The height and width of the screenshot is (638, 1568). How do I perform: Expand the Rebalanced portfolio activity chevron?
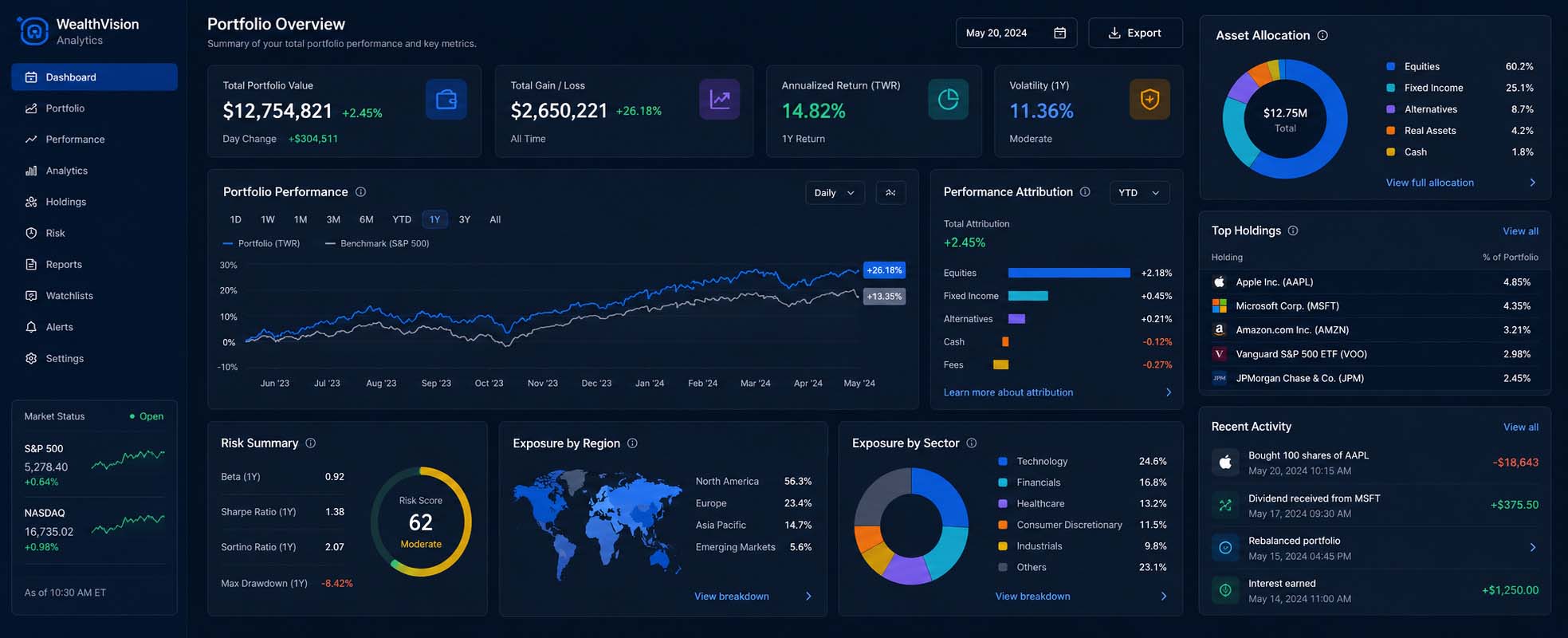(x=1532, y=547)
